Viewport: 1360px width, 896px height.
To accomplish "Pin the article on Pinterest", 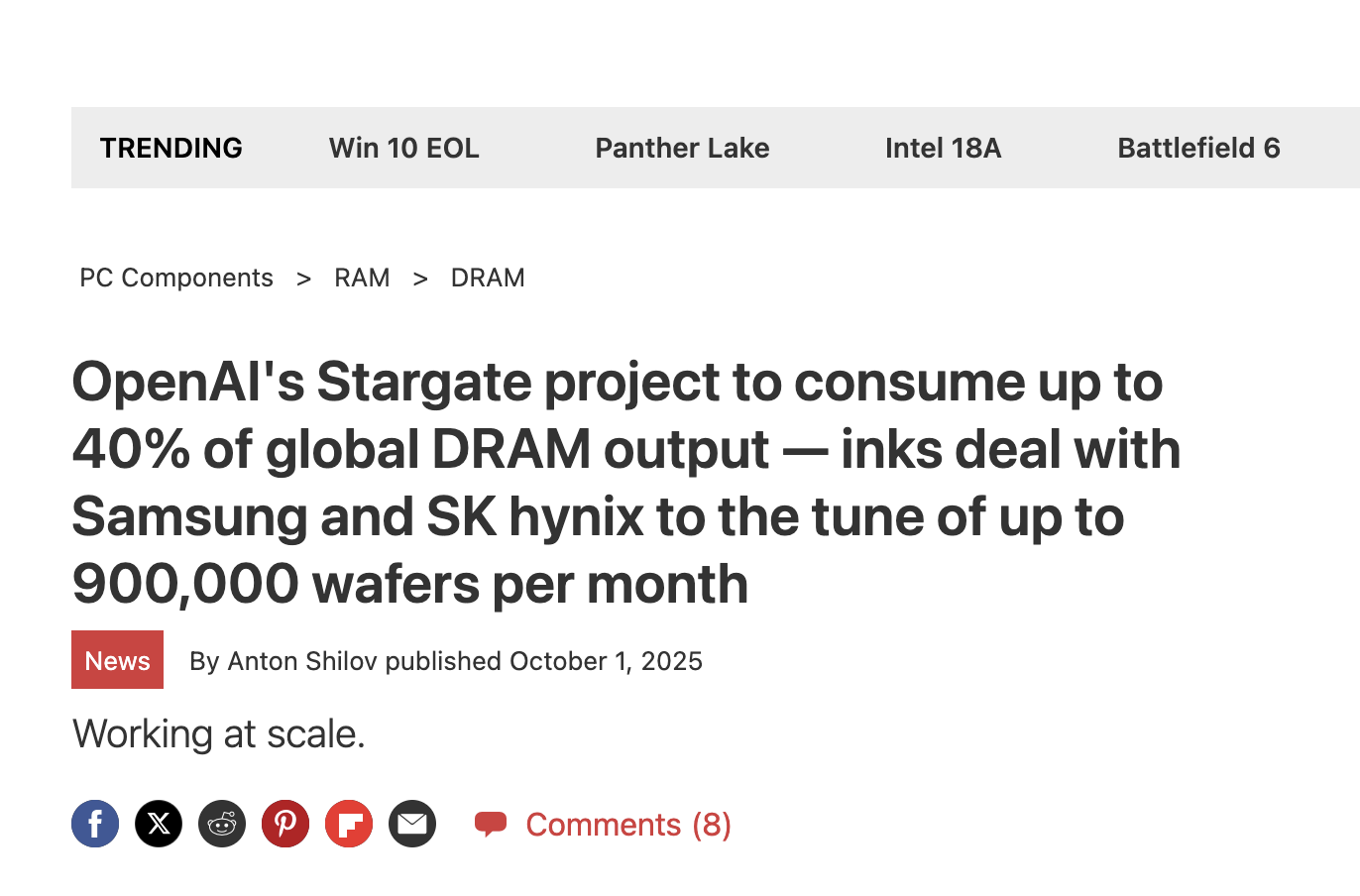I will (285, 824).
